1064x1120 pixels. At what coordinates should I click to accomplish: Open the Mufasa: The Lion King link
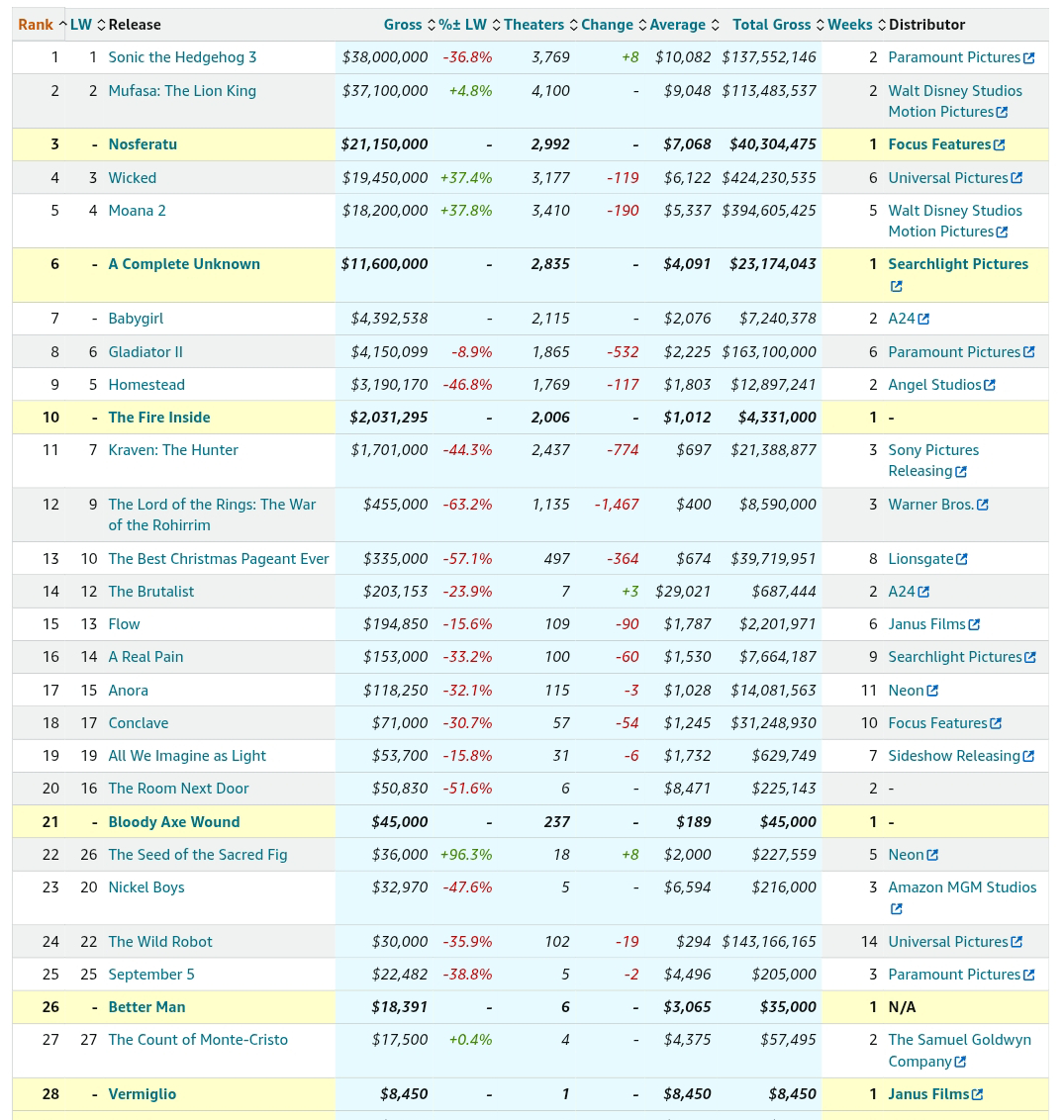[x=182, y=91]
